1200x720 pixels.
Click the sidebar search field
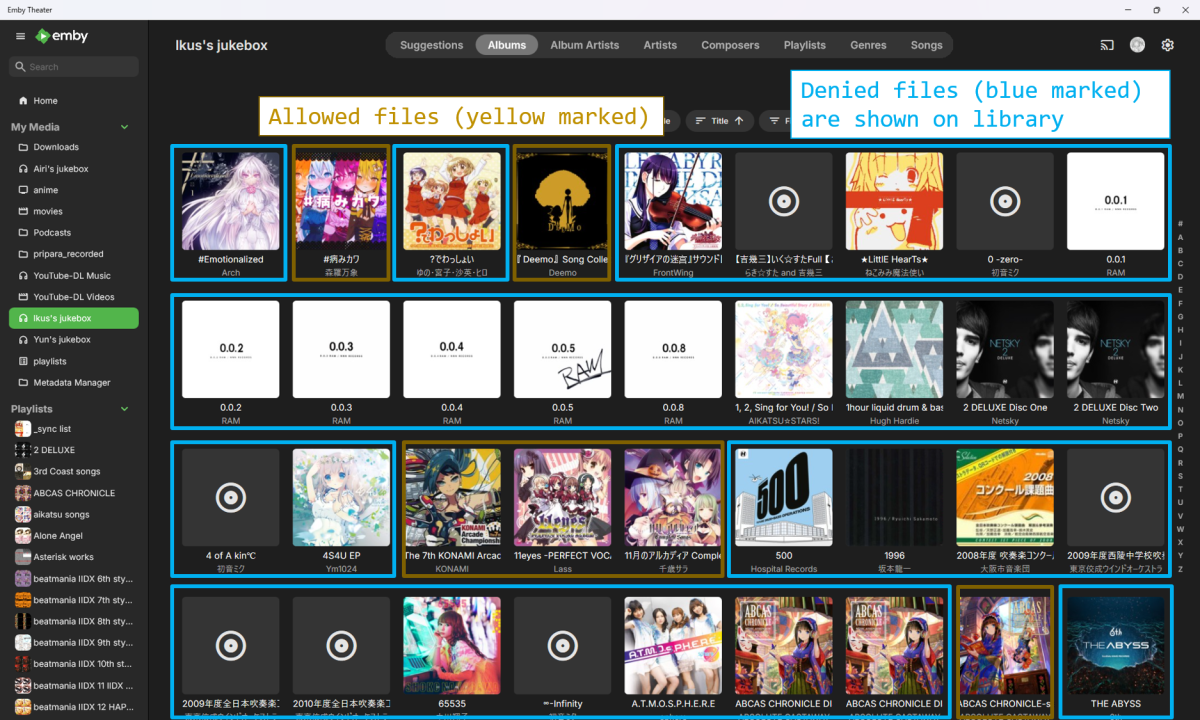[x=72, y=66]
